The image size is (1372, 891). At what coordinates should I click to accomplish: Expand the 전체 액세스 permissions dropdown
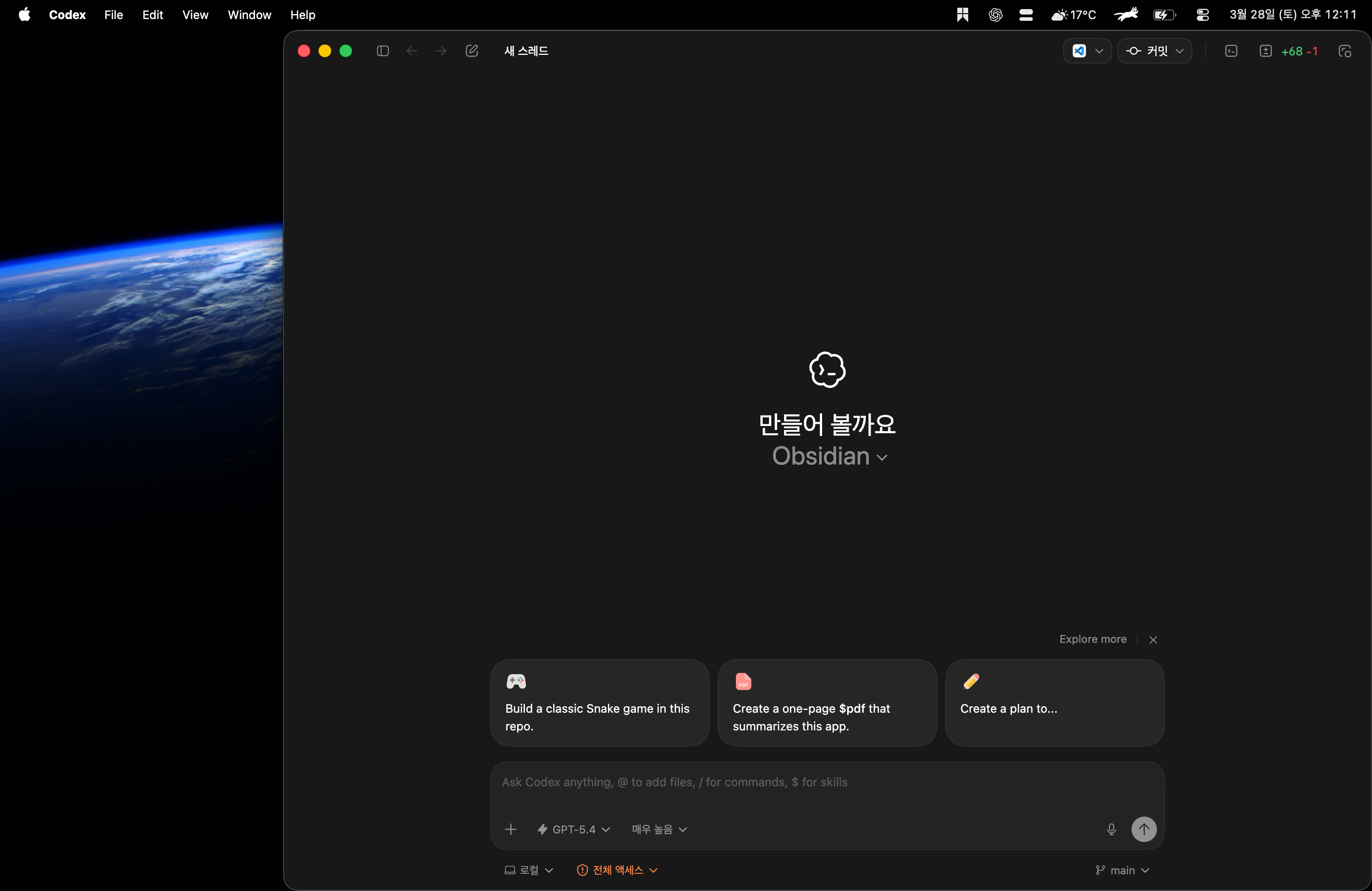click(x=617, y=870)
